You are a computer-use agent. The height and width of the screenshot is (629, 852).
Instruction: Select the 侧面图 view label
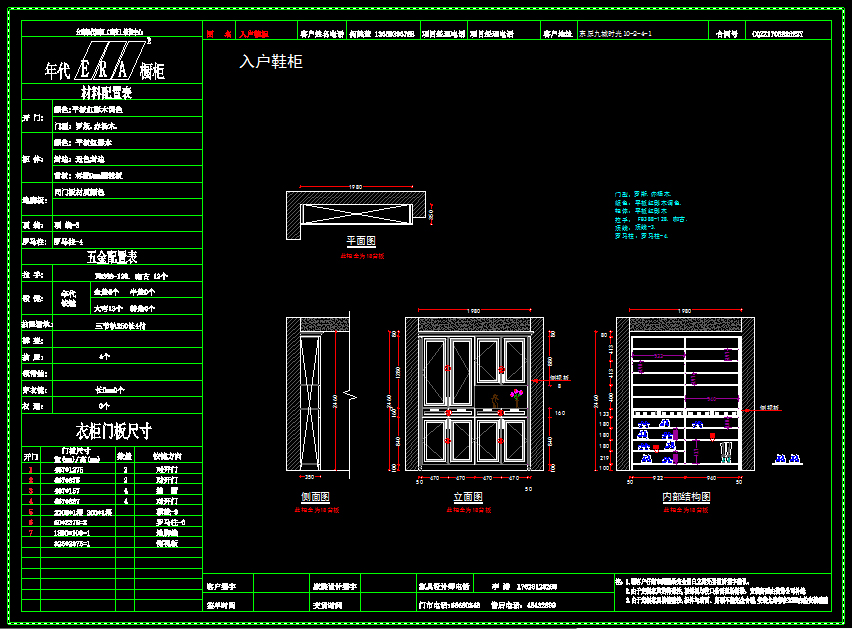tap(315, 497)
